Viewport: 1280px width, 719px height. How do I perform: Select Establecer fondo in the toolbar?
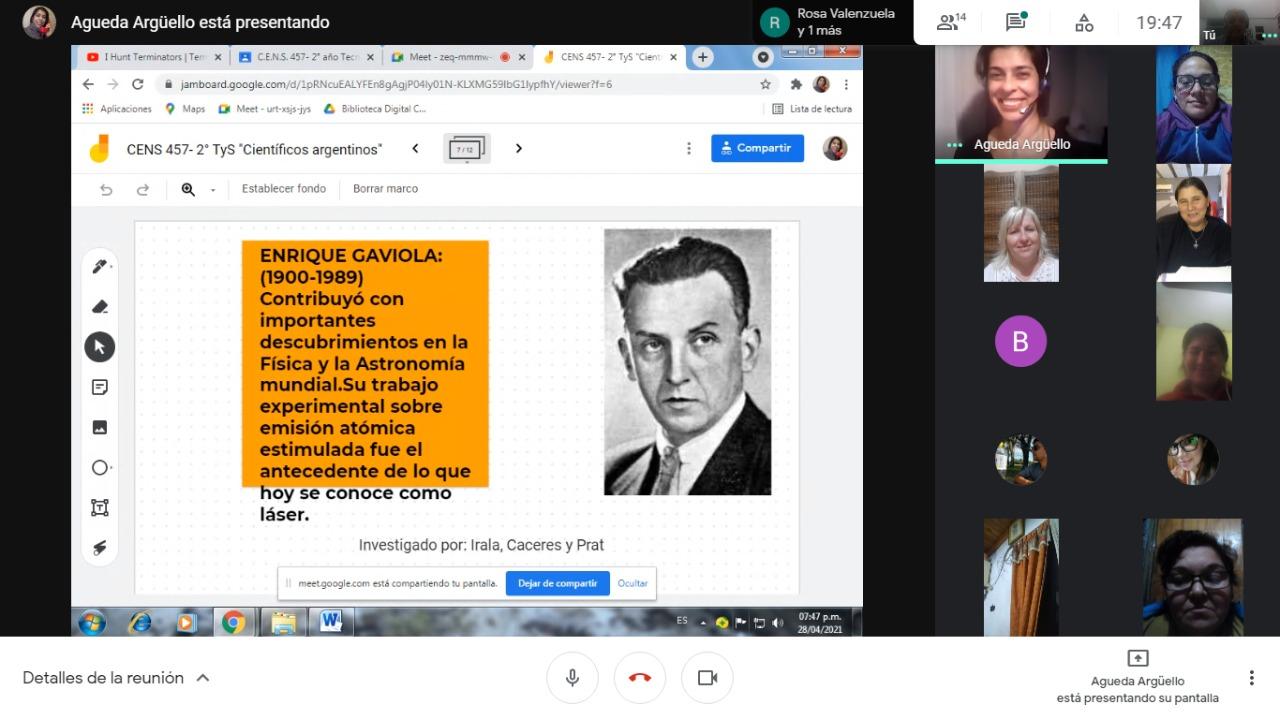coord(284,189)
